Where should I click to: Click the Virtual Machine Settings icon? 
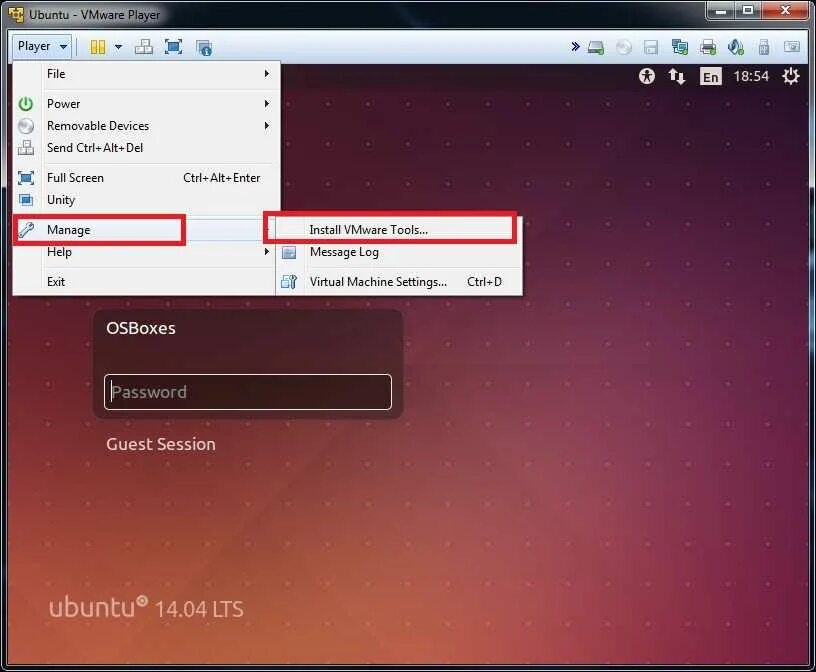click(289, 282)
